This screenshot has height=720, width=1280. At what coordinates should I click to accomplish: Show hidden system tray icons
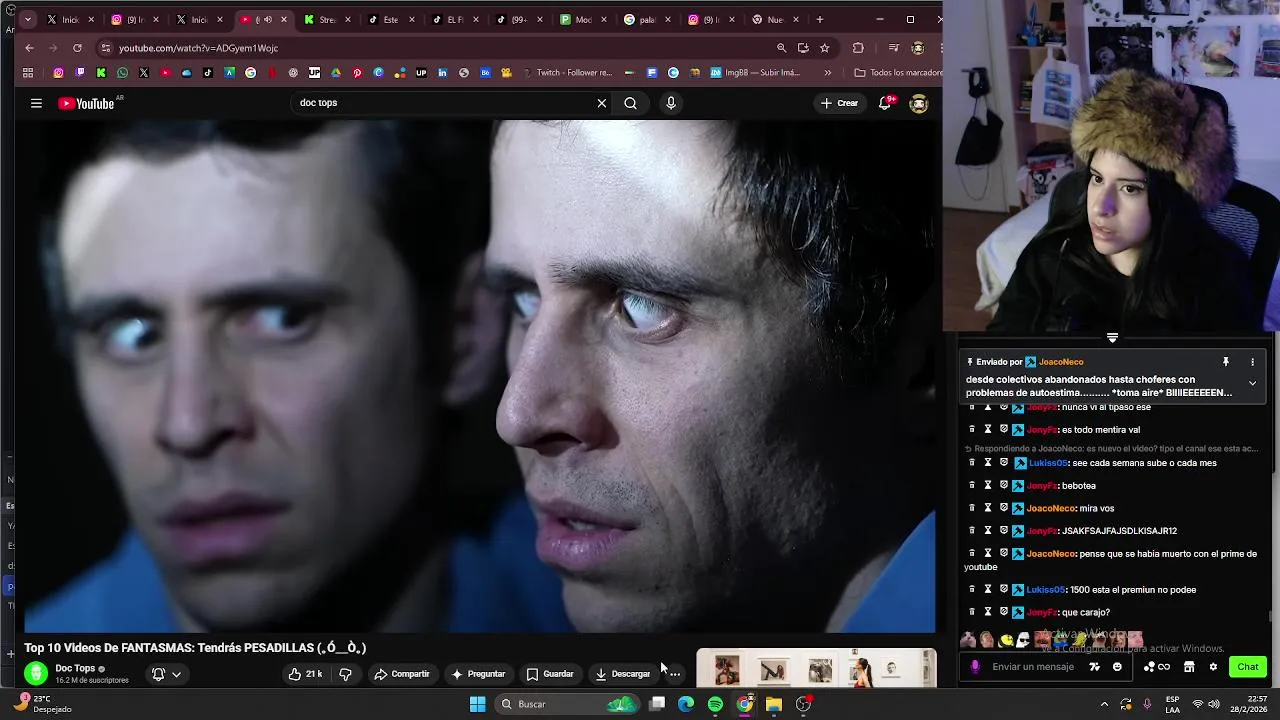tap(1104, 704)
